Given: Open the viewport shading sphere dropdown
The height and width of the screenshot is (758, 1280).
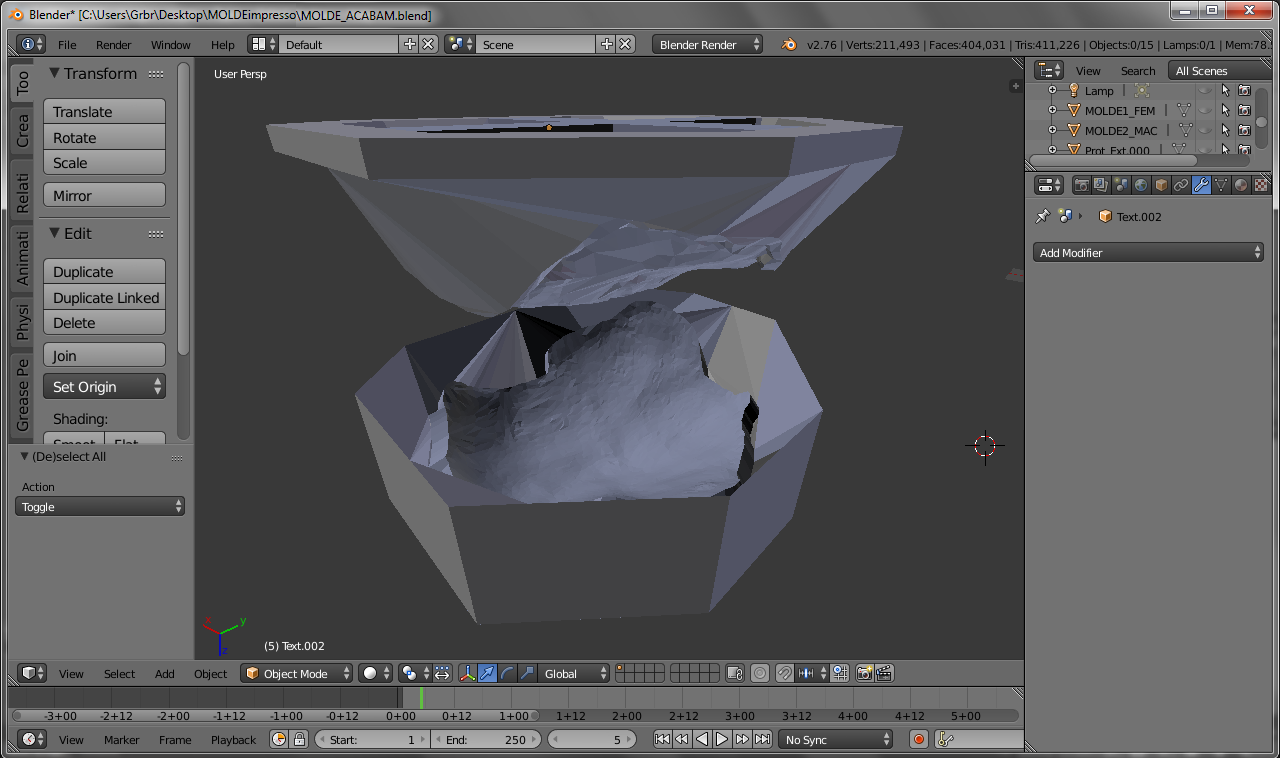Looking at the screenshot, I should click(x=376, y=674).
